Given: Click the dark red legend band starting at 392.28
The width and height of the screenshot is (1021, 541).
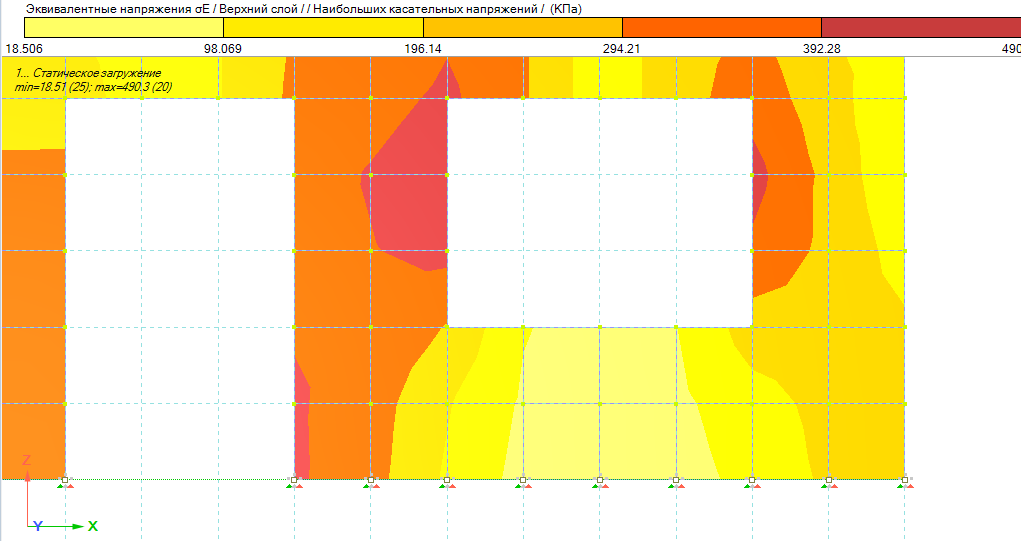Looking at the screenshot, I should pos(921,27).
